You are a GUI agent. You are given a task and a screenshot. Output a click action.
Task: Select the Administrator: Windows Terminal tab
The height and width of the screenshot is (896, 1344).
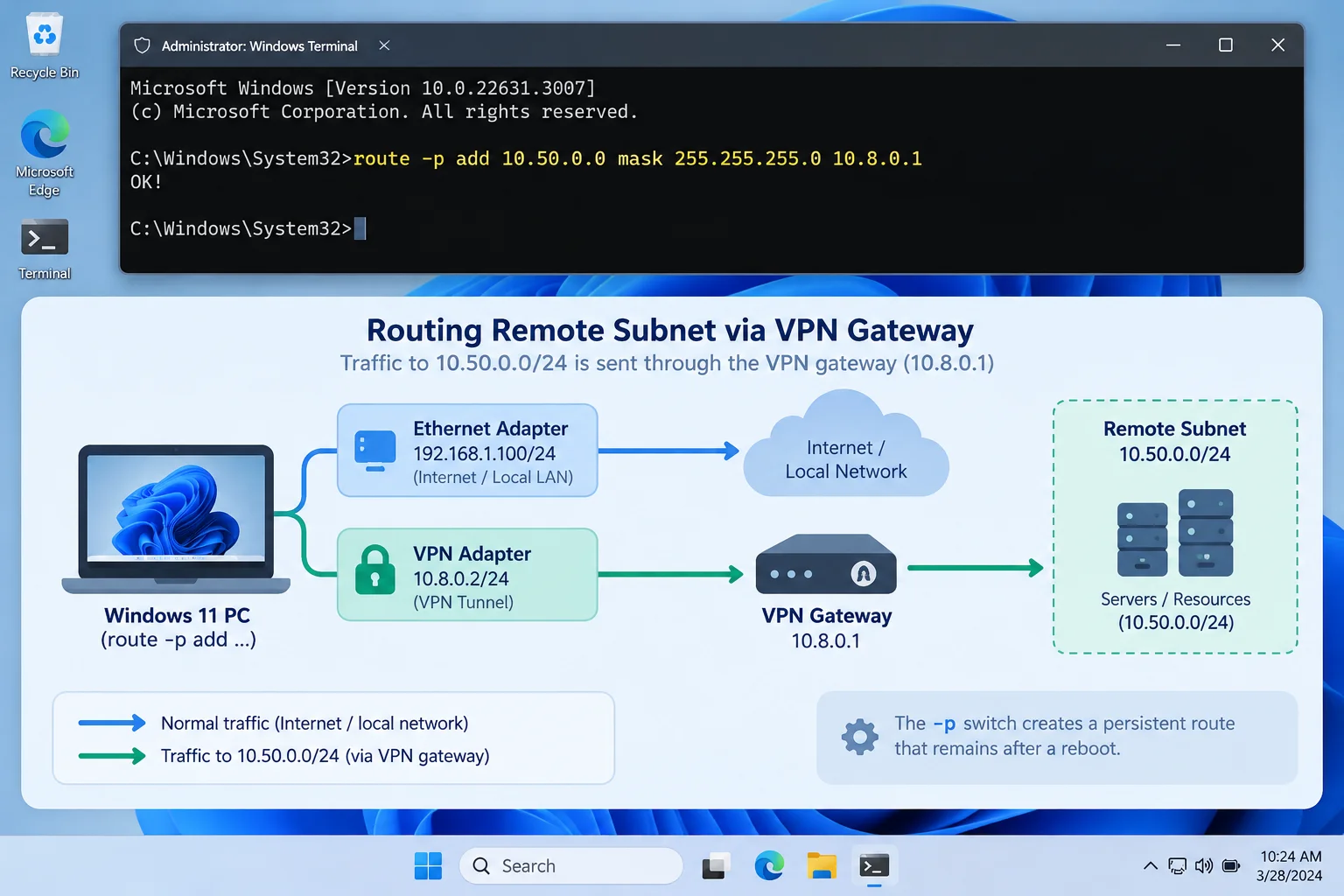tap(260, 45)
